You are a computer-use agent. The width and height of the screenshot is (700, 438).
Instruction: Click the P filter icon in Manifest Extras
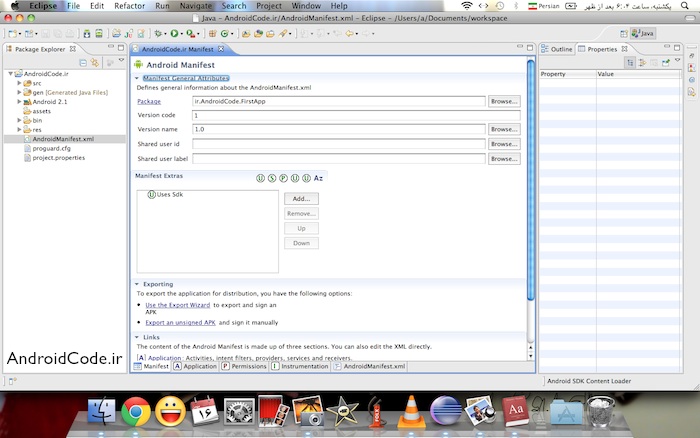283,177
